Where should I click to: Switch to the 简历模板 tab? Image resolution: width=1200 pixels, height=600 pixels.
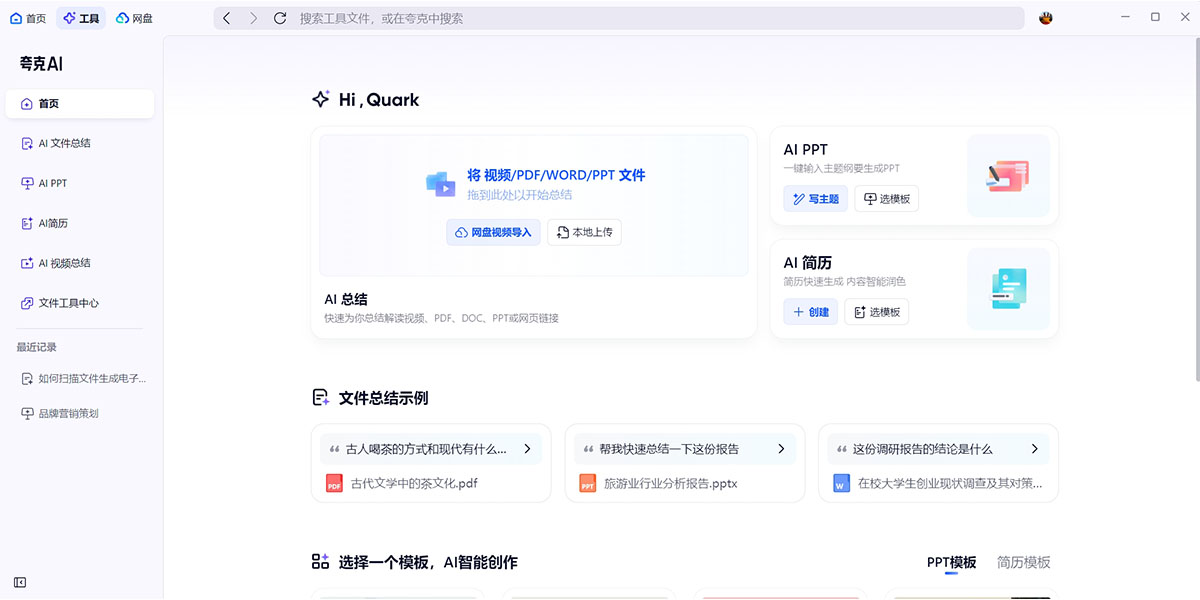[1023, 562]
